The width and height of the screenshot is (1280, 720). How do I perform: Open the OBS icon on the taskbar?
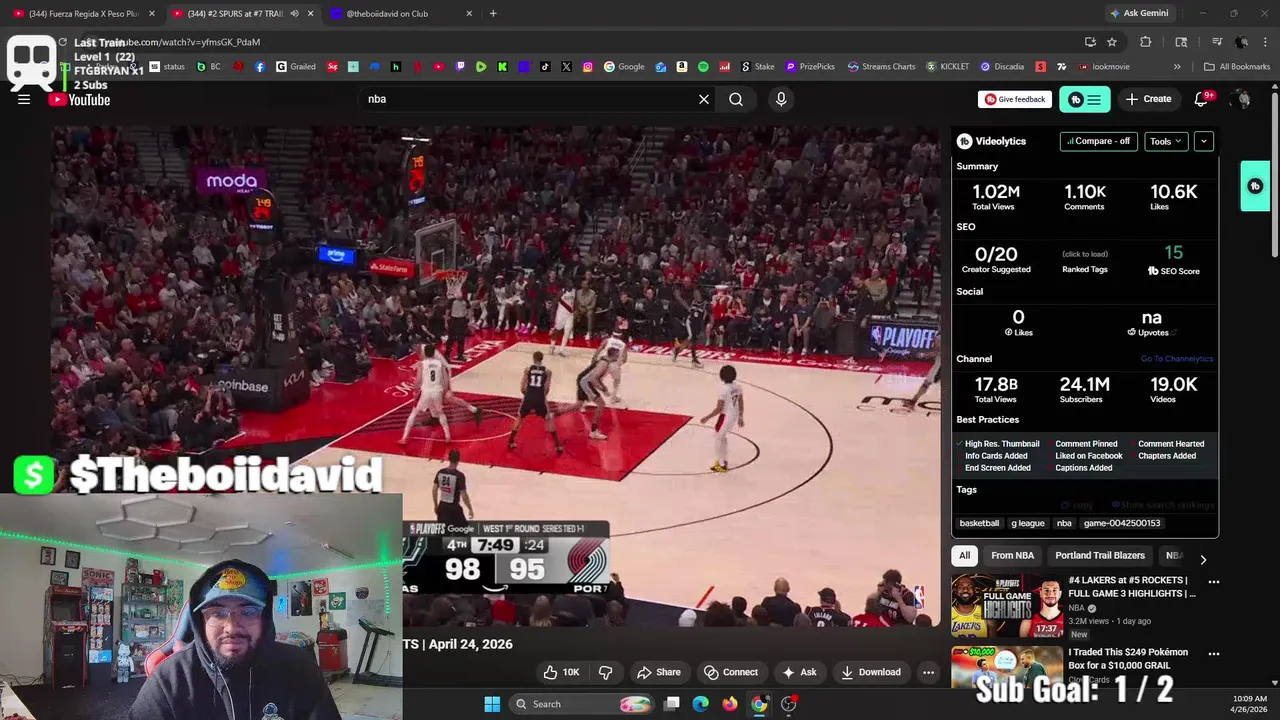[x=789, y=704]
